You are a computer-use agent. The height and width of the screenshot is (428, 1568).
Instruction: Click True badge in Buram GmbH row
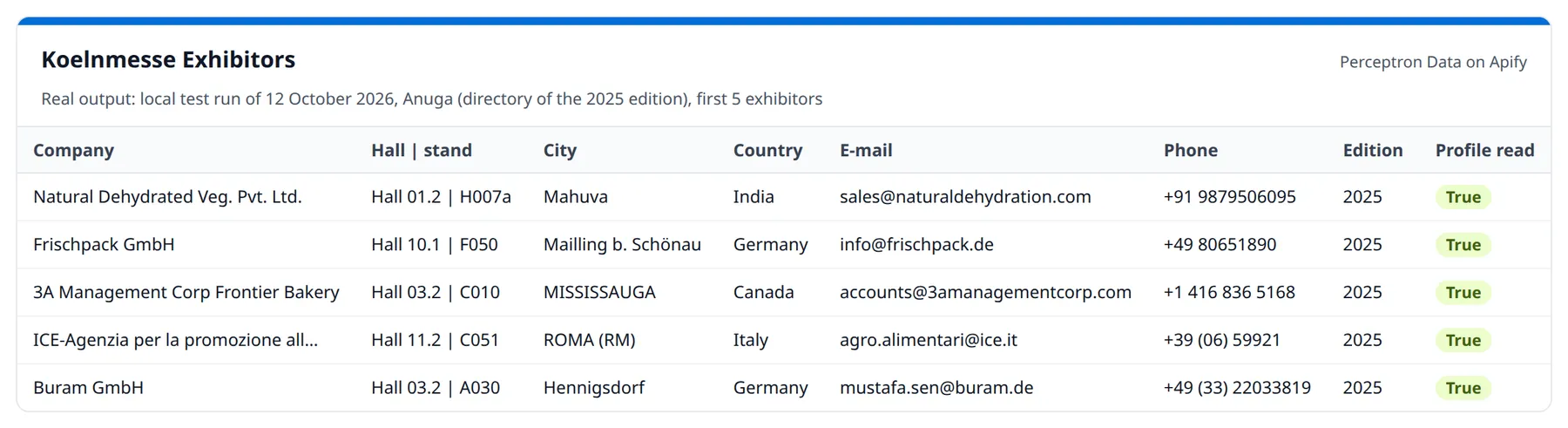click(x=1463, y=388)
